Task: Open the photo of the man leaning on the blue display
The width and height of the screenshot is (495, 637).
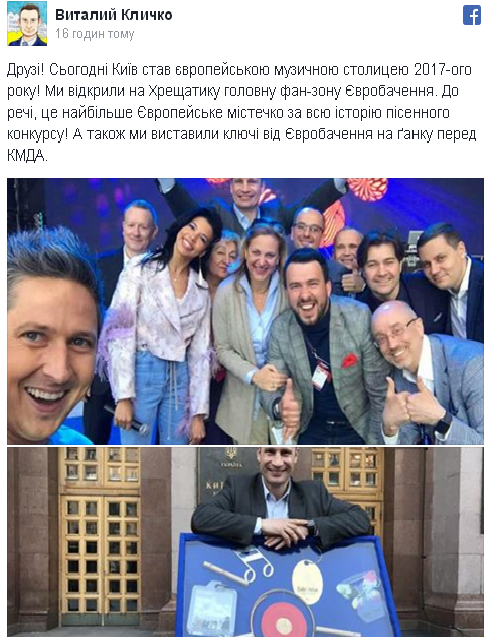Action: click(x=245, y=542)
